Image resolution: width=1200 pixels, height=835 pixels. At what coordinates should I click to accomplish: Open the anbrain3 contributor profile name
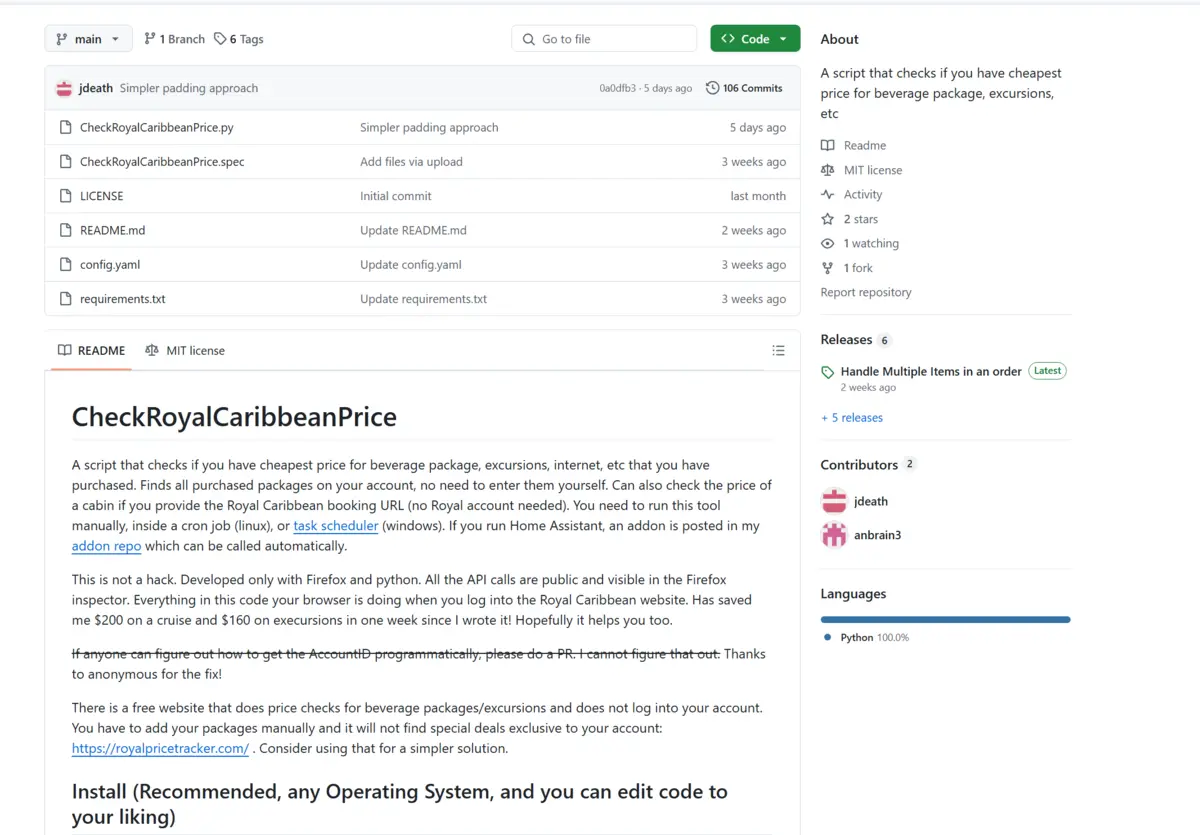[878, 535]
